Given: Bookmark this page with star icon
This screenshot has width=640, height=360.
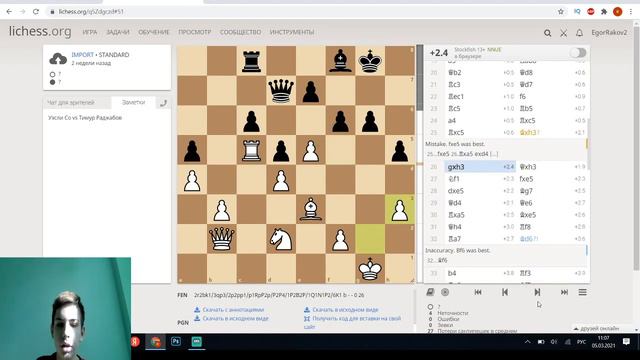Looking at the screenshot, I should click(561, 11).
